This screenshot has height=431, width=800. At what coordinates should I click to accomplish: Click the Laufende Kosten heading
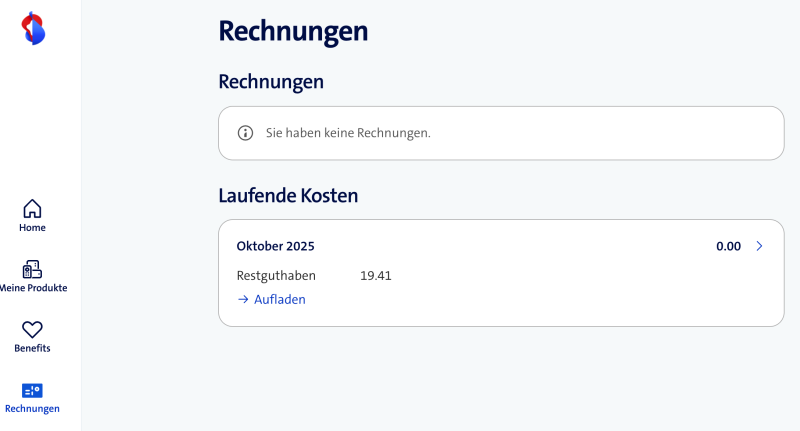pyautogui.click(x=288, y=196)
